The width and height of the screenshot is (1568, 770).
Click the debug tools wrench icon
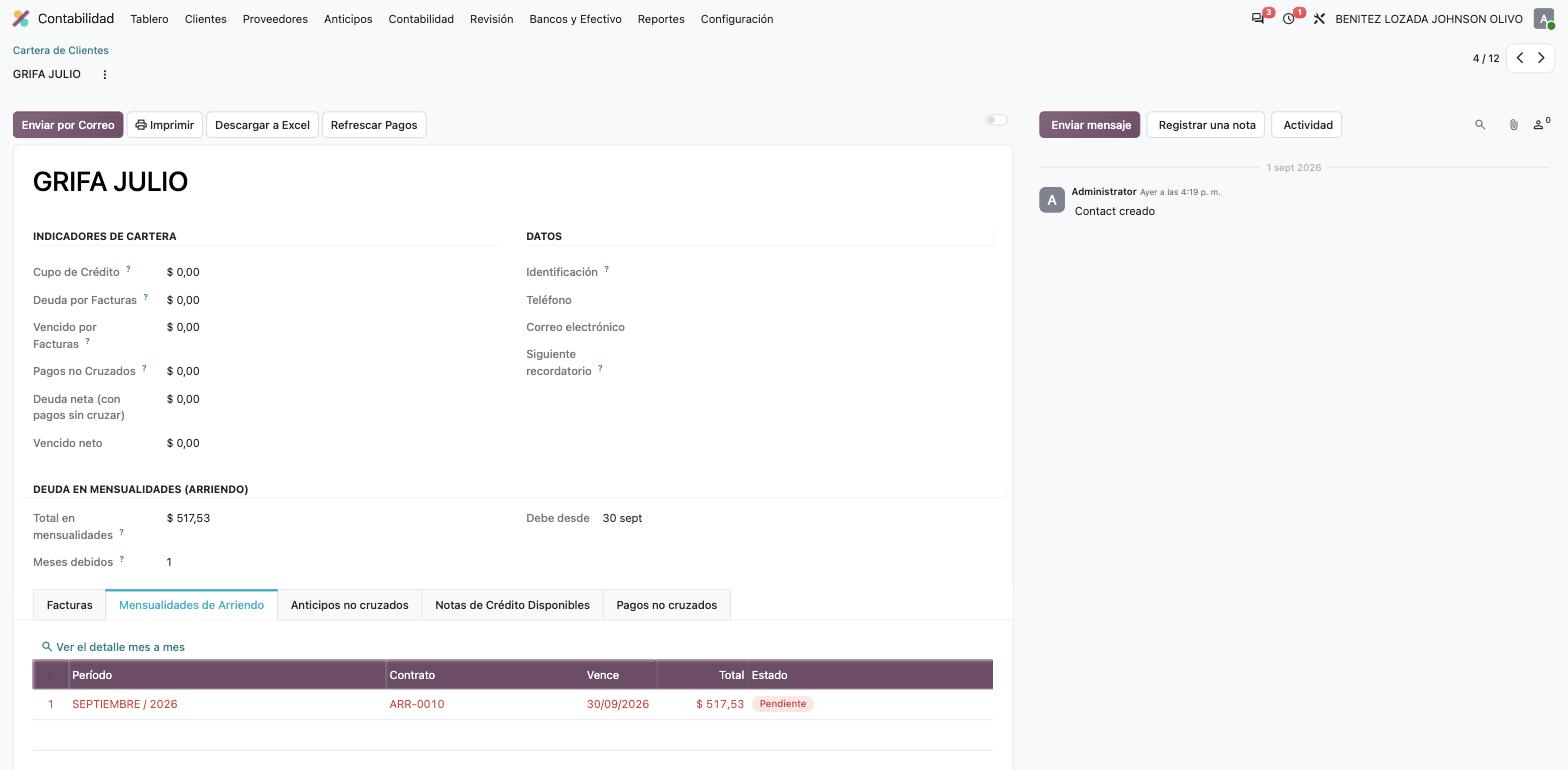tap(1319, 19)
